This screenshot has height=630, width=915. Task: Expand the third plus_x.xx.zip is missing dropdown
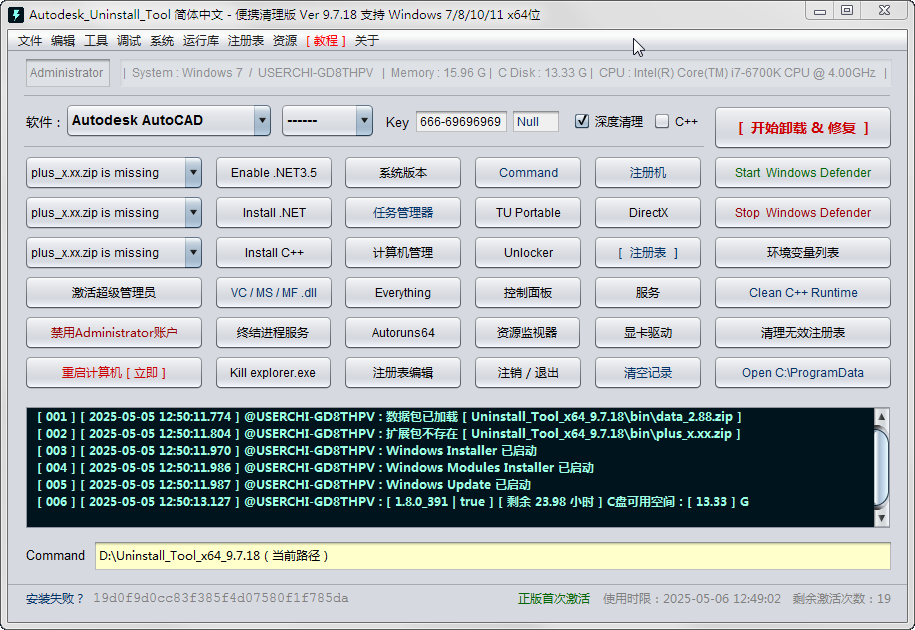click(x=193, y=253)
